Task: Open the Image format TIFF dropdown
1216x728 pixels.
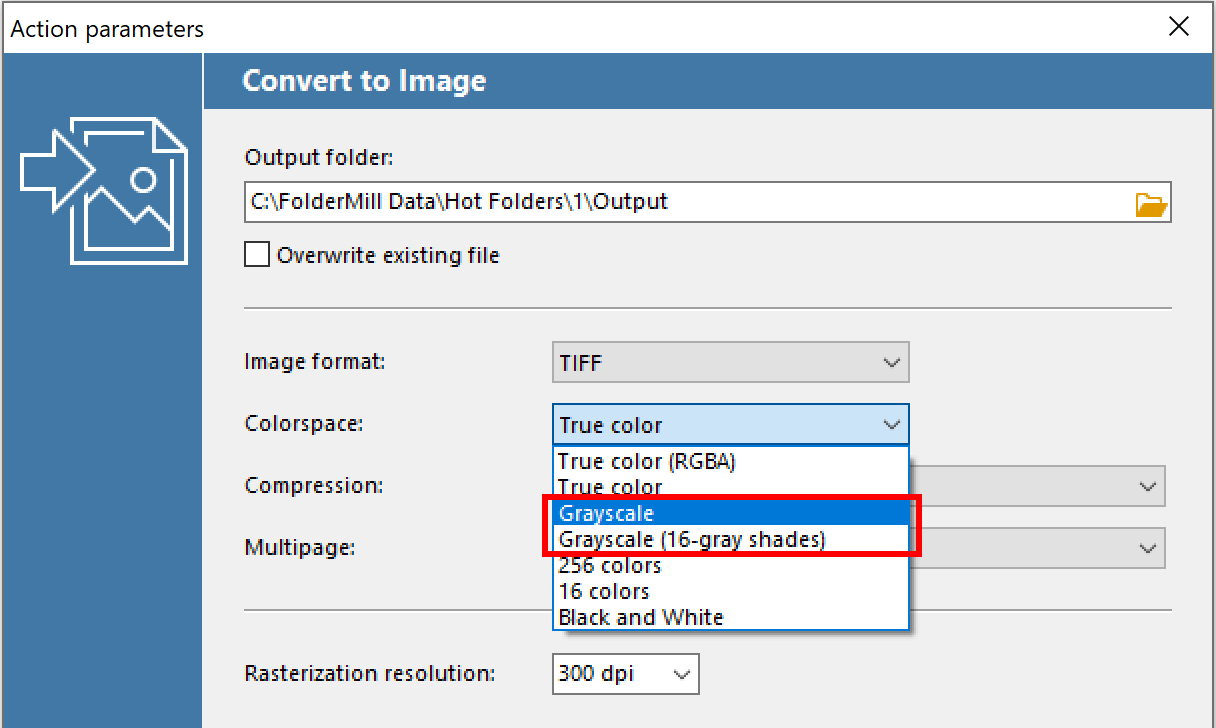Action: (731, 363)
